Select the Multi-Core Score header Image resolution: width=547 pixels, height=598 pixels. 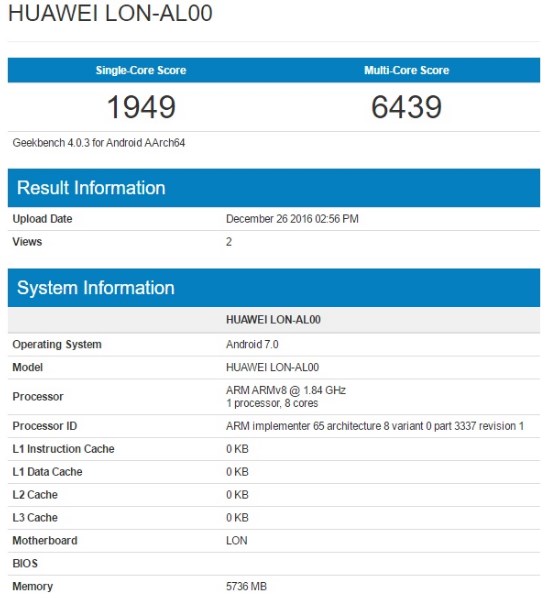click(406, 70)
